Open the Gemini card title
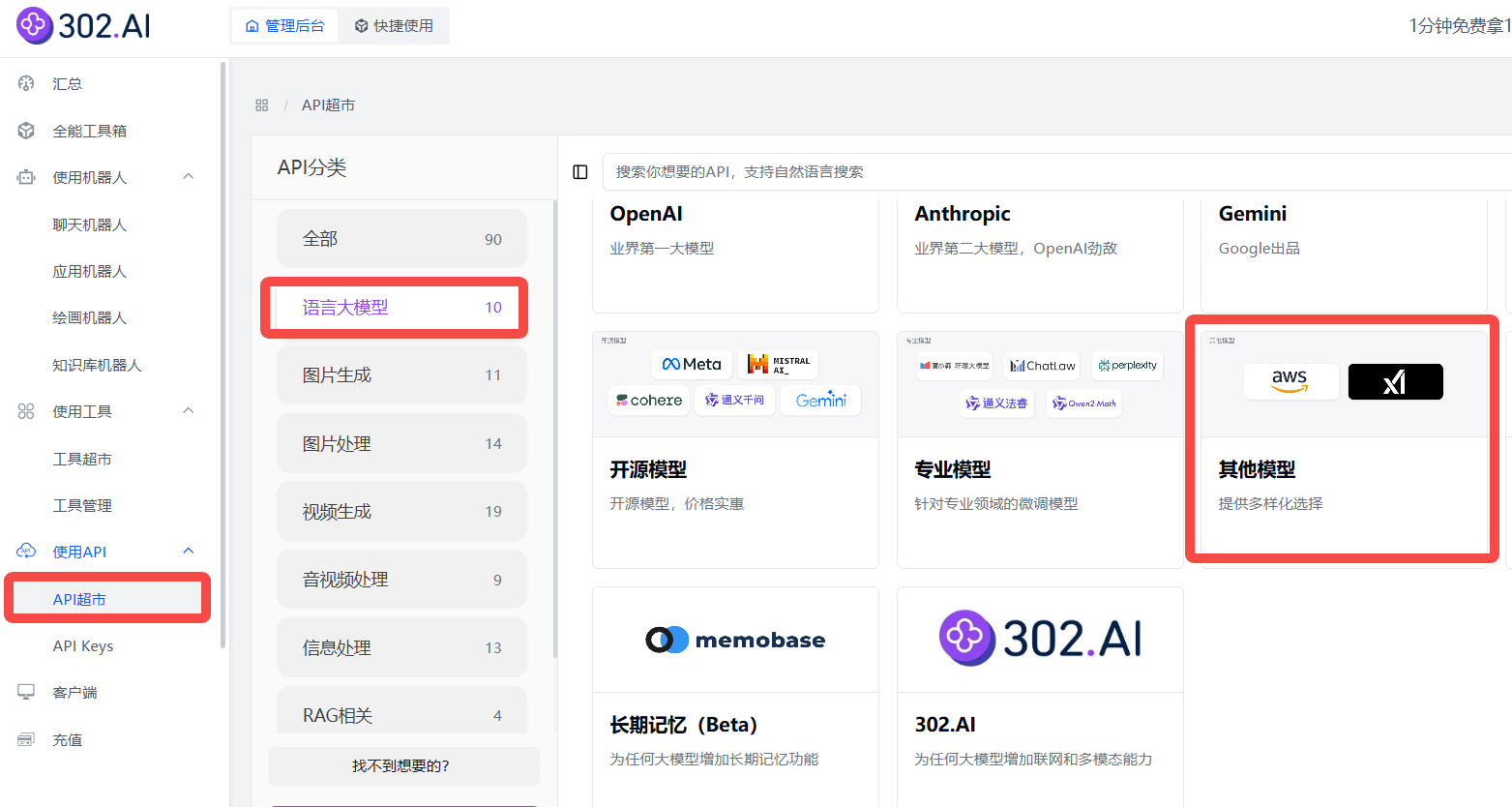 pos(1253,214)
